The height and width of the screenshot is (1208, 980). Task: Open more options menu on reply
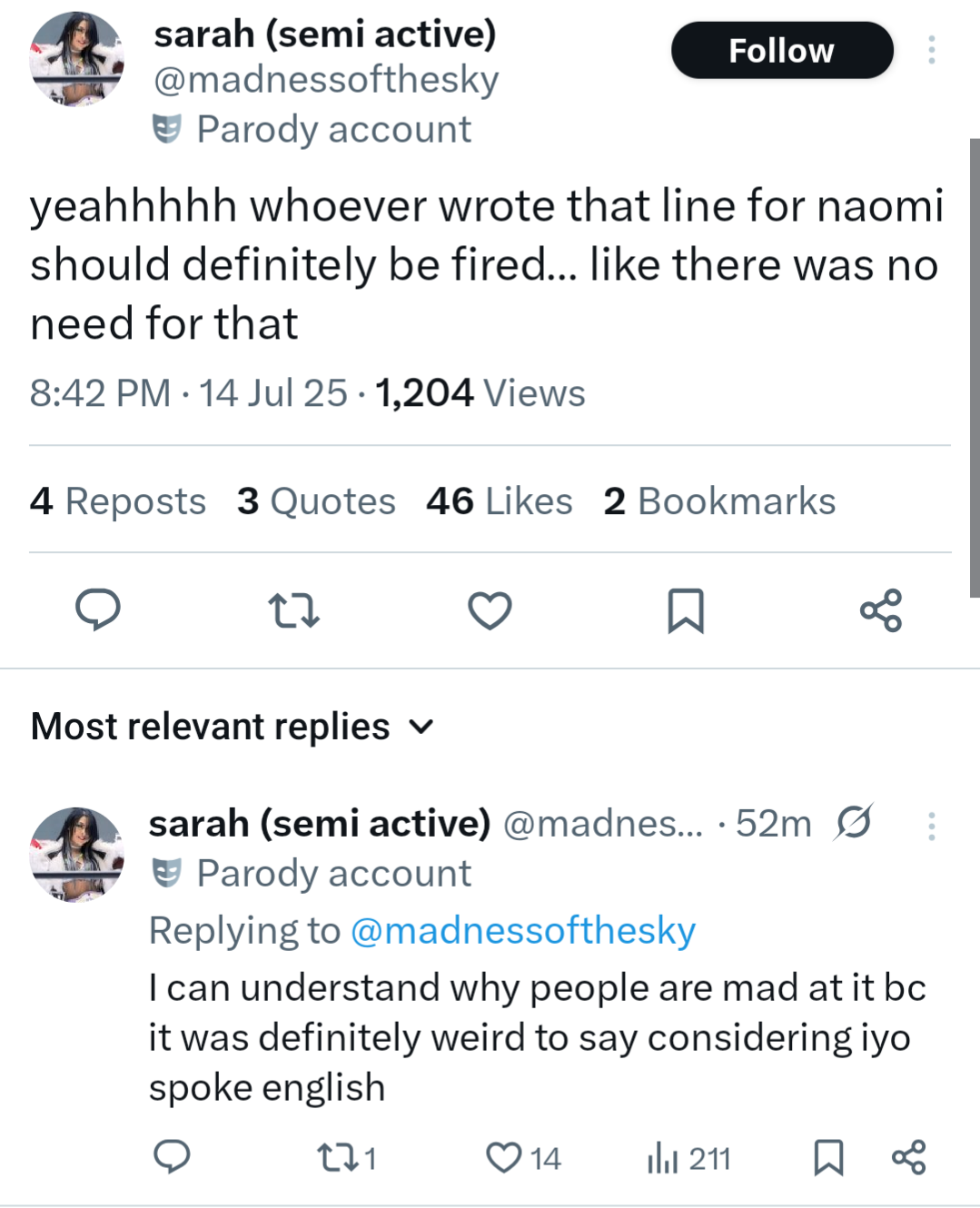pyautogui.click(x=931, y=826)
